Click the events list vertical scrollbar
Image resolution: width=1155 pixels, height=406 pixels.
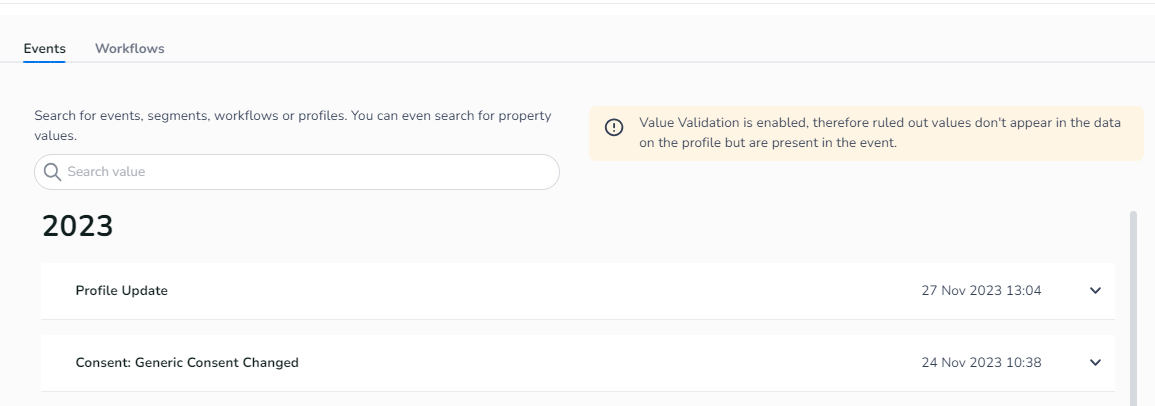pyautogui.click(x=1132, y=300)
